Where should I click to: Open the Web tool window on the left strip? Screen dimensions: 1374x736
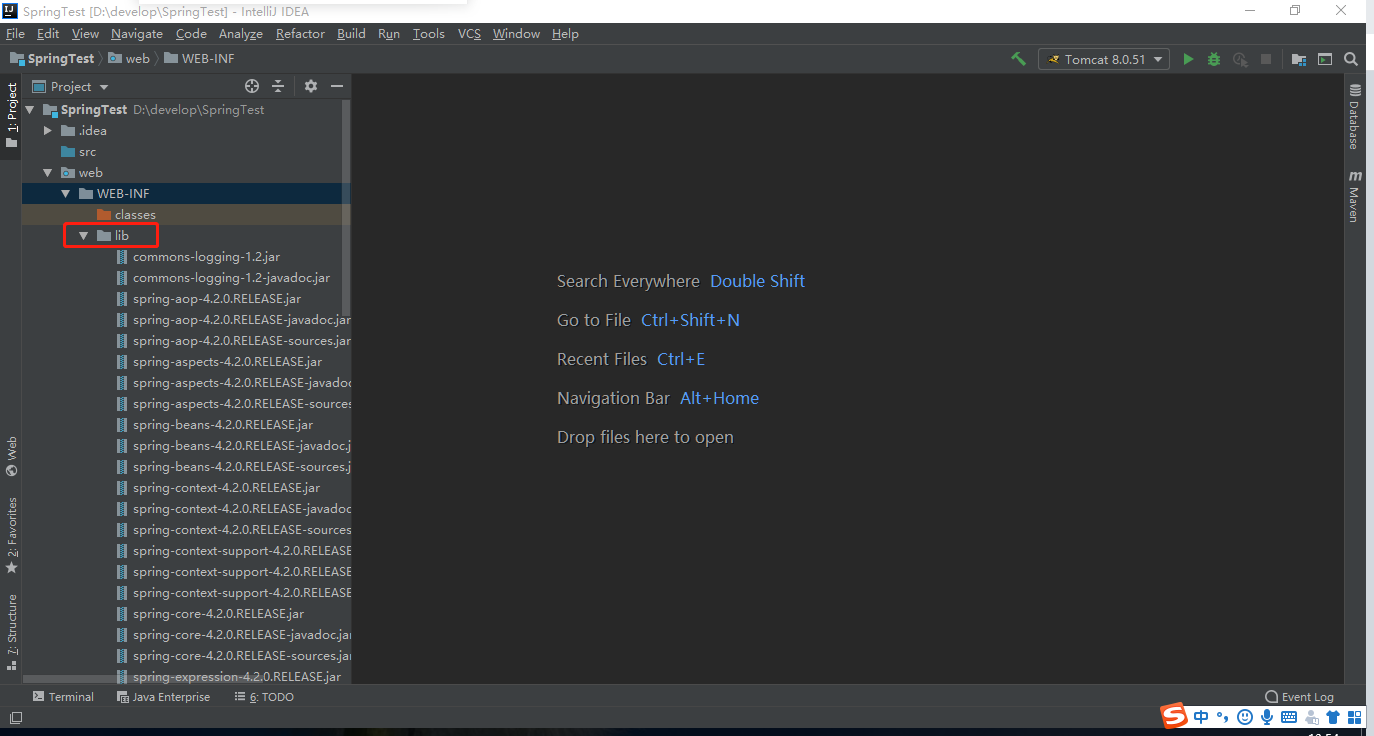[11, 455]
